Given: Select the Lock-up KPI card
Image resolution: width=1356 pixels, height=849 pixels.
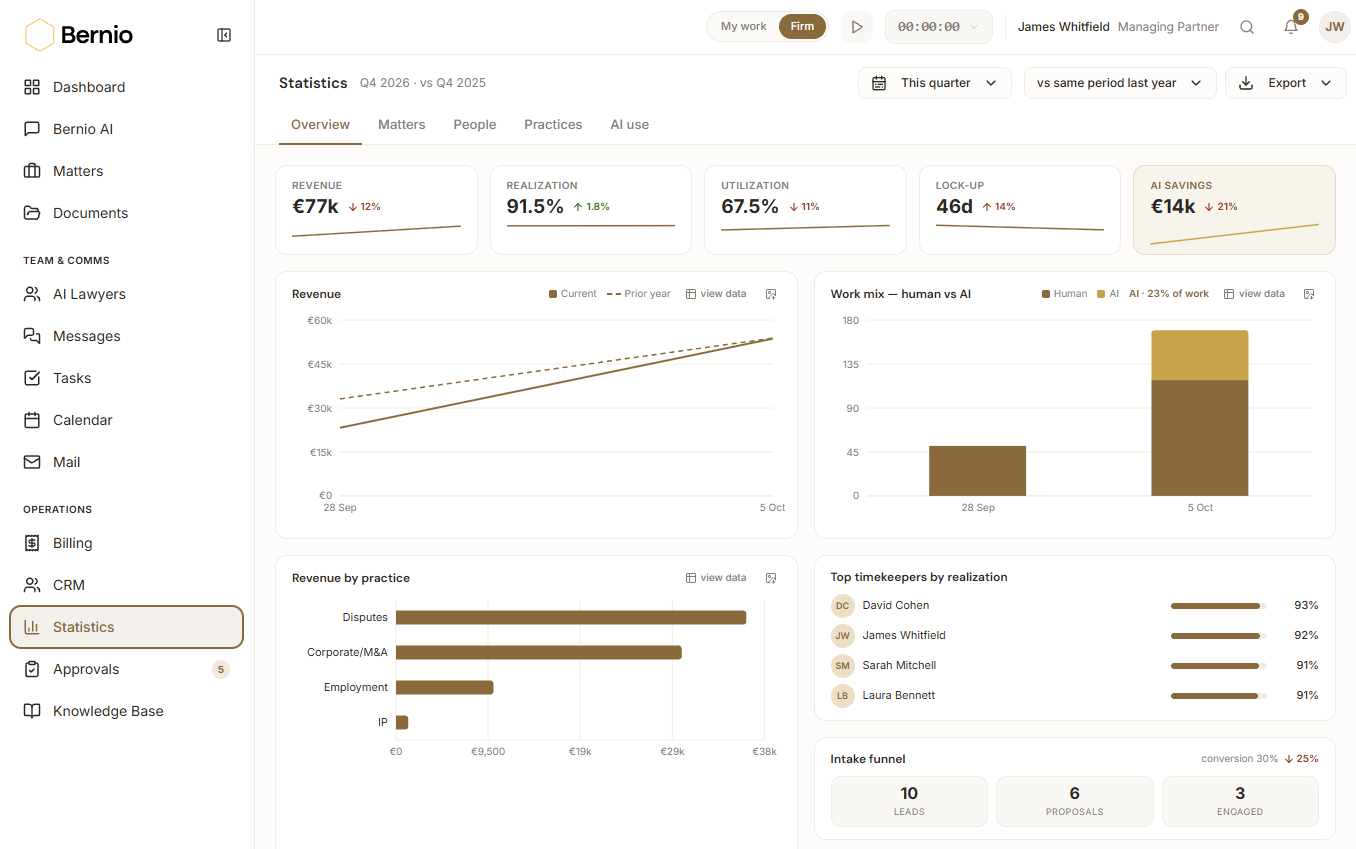Looking at the screenshot, I should pos(1020,210).
